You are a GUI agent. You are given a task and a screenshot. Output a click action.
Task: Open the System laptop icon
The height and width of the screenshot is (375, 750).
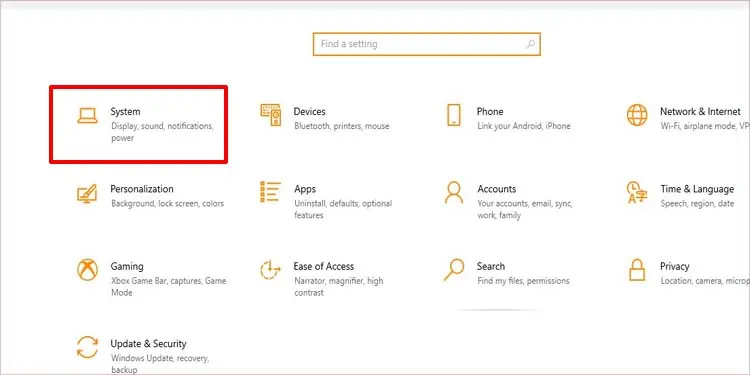pos(87,115)
